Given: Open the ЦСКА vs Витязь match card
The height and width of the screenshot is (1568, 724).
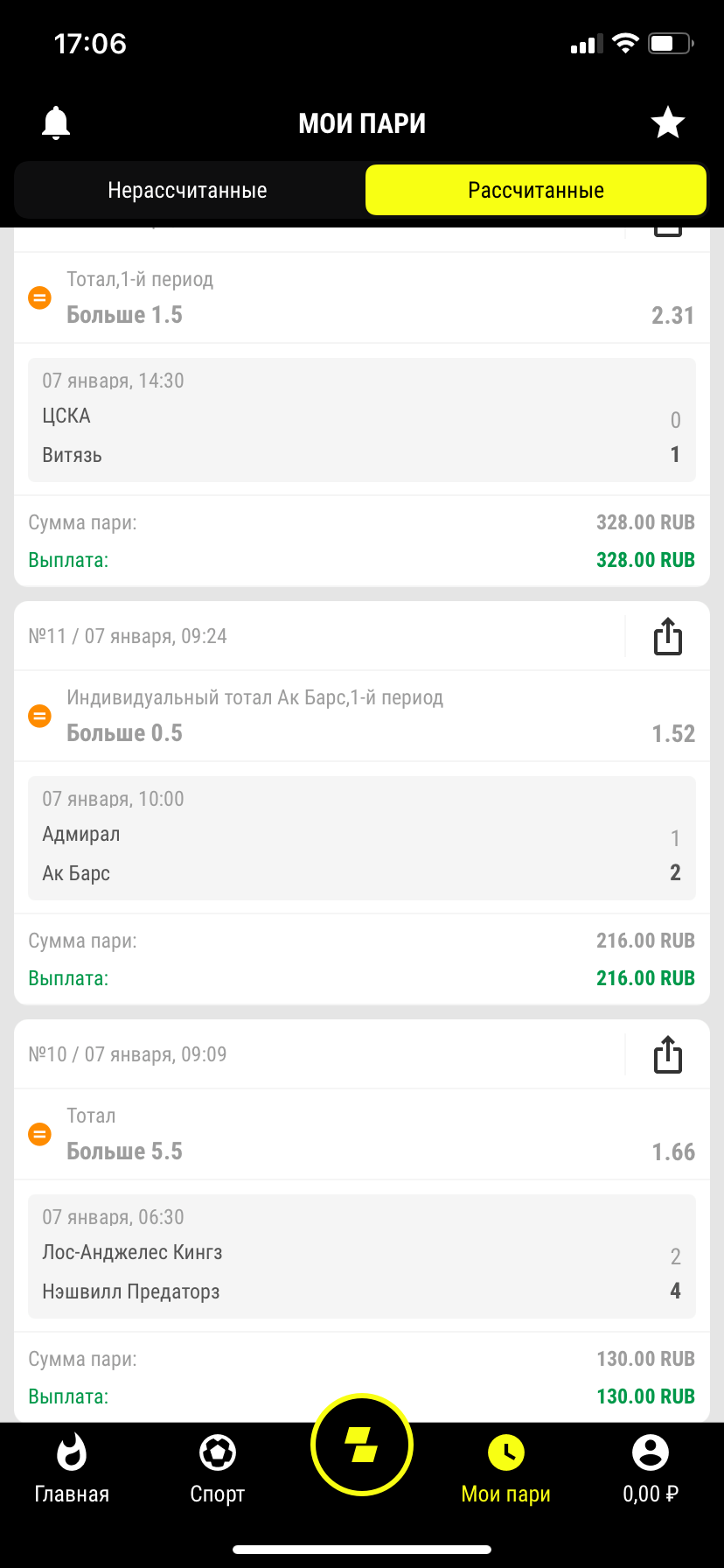Looking at the screenshot, I should (362, 420).
